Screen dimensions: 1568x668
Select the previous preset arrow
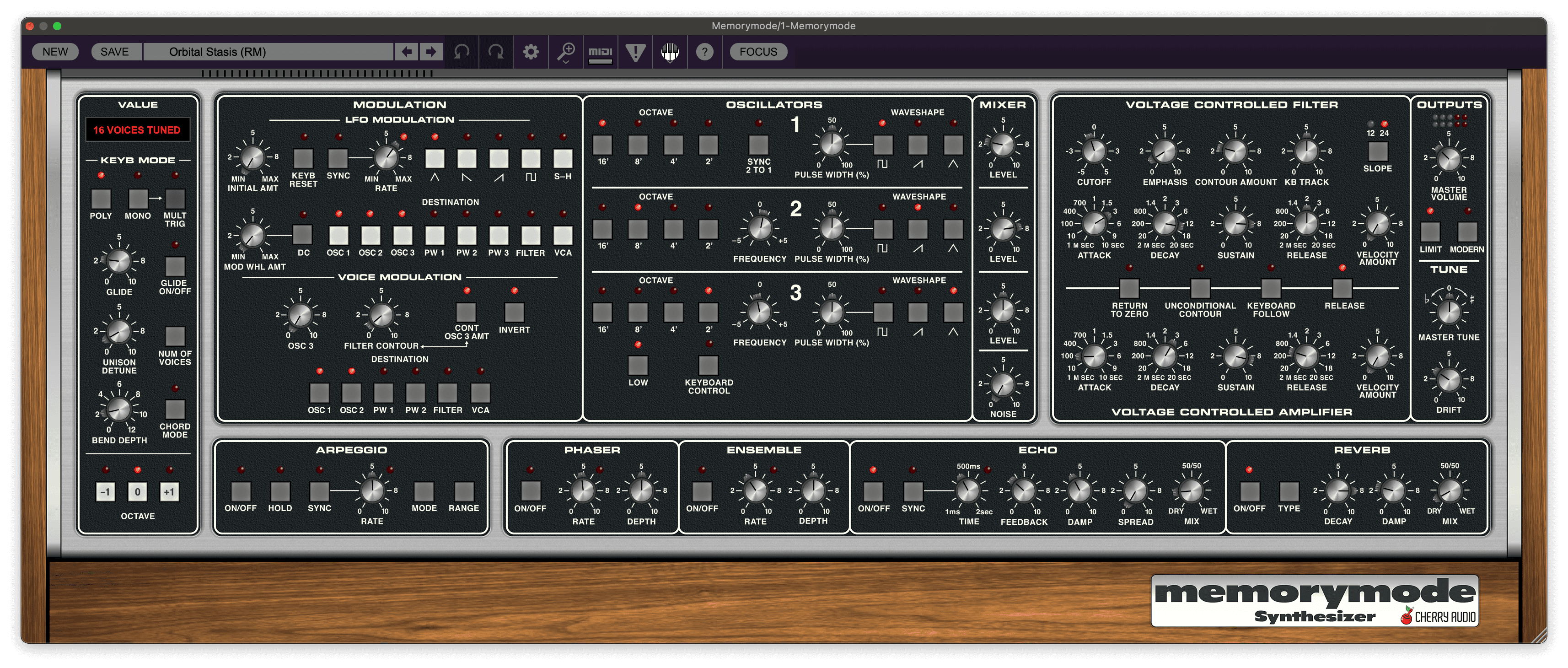pyautogui.click(x=407, y=52)
